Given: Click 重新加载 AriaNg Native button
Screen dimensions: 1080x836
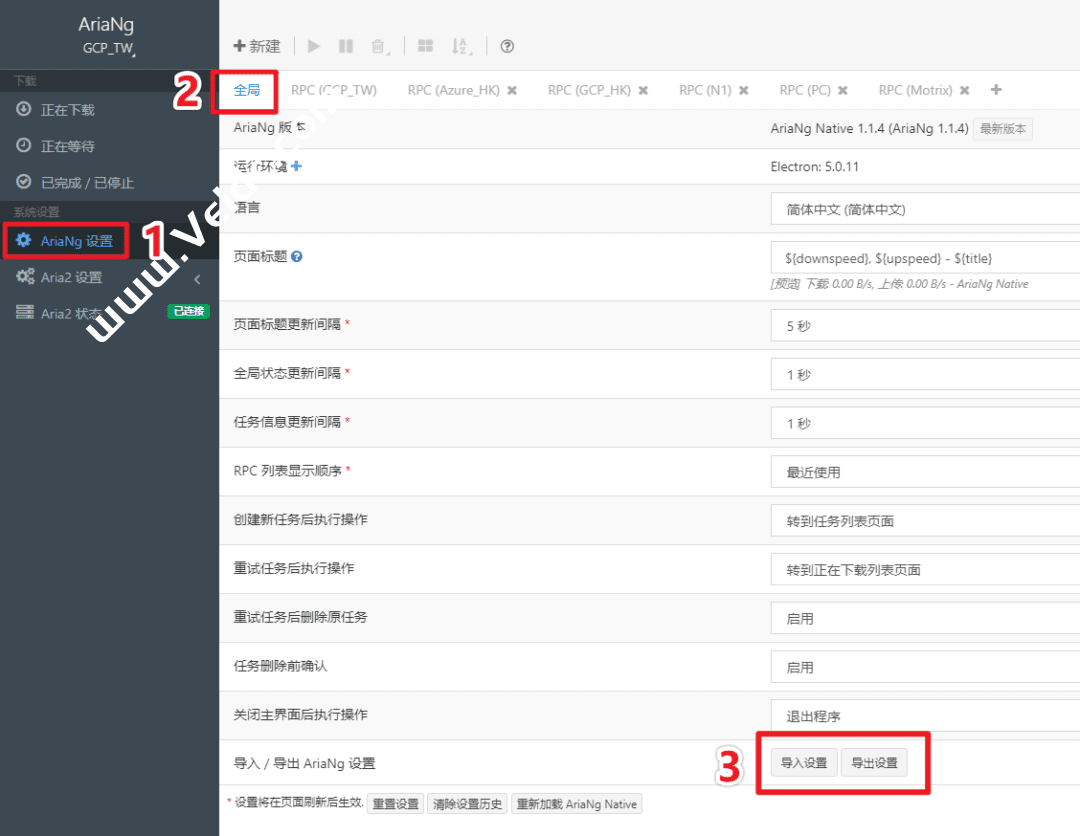Looking at the screenshot, I should (577, 804).
